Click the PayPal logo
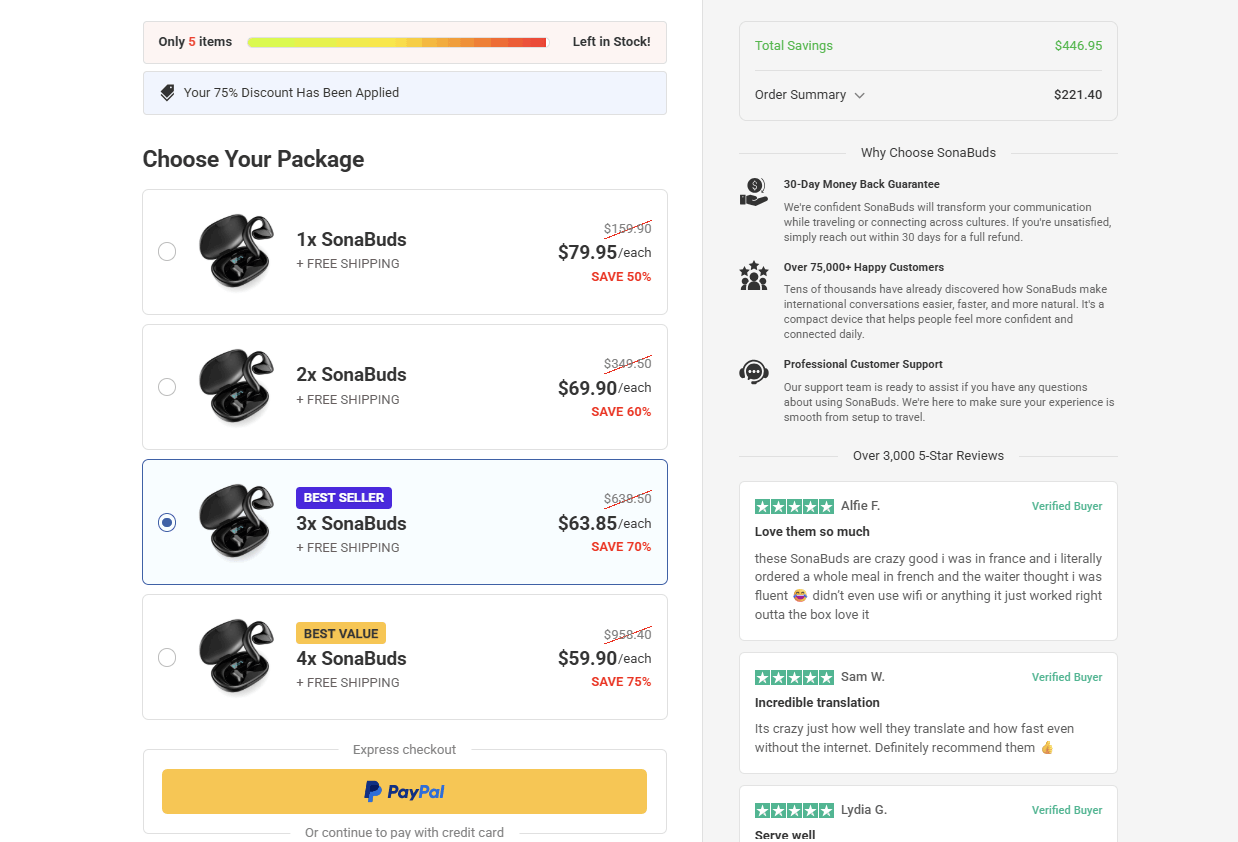1238x842 pixels. pyautogui.click(x=404, y=792)
